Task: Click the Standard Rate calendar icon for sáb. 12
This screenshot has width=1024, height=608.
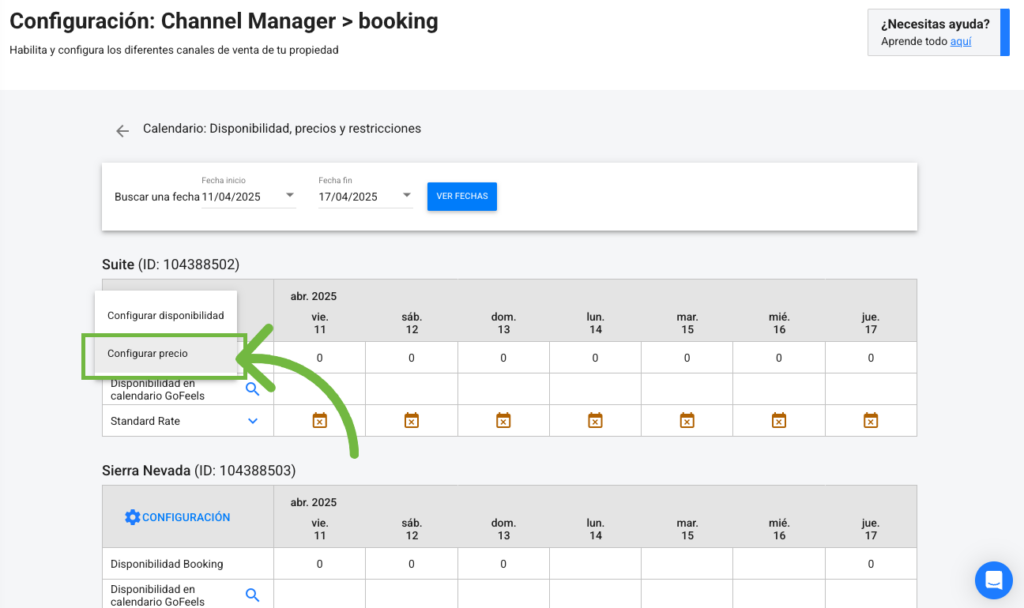Action: [x=411, y=421]
